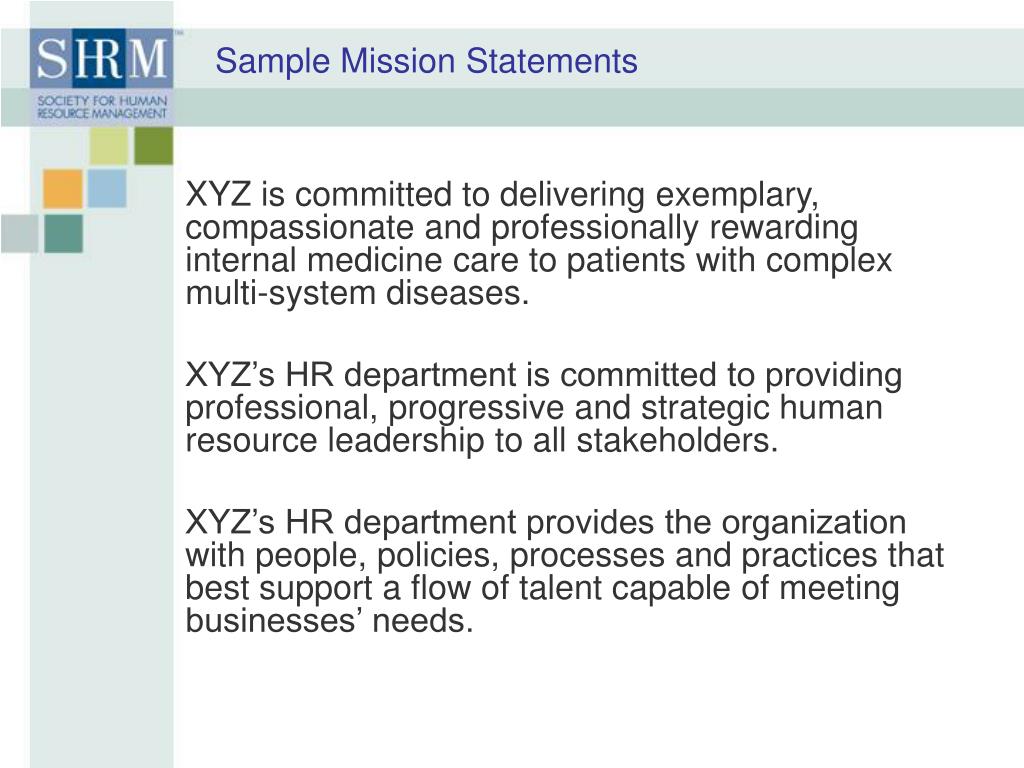The image size is (1024, 768).
Task: Click the 'Sample Mission Statements' slide title
Action: tap(426, 61)
